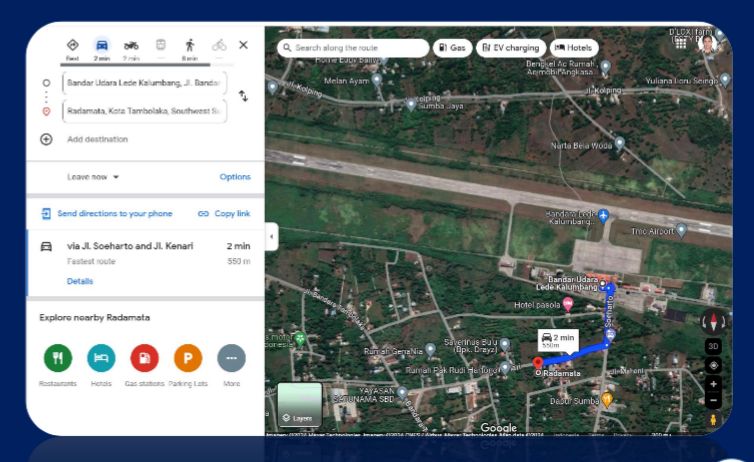
Task: Select the motorcycle travel mode
Action: pyautogui.click(x=131, y=45)
